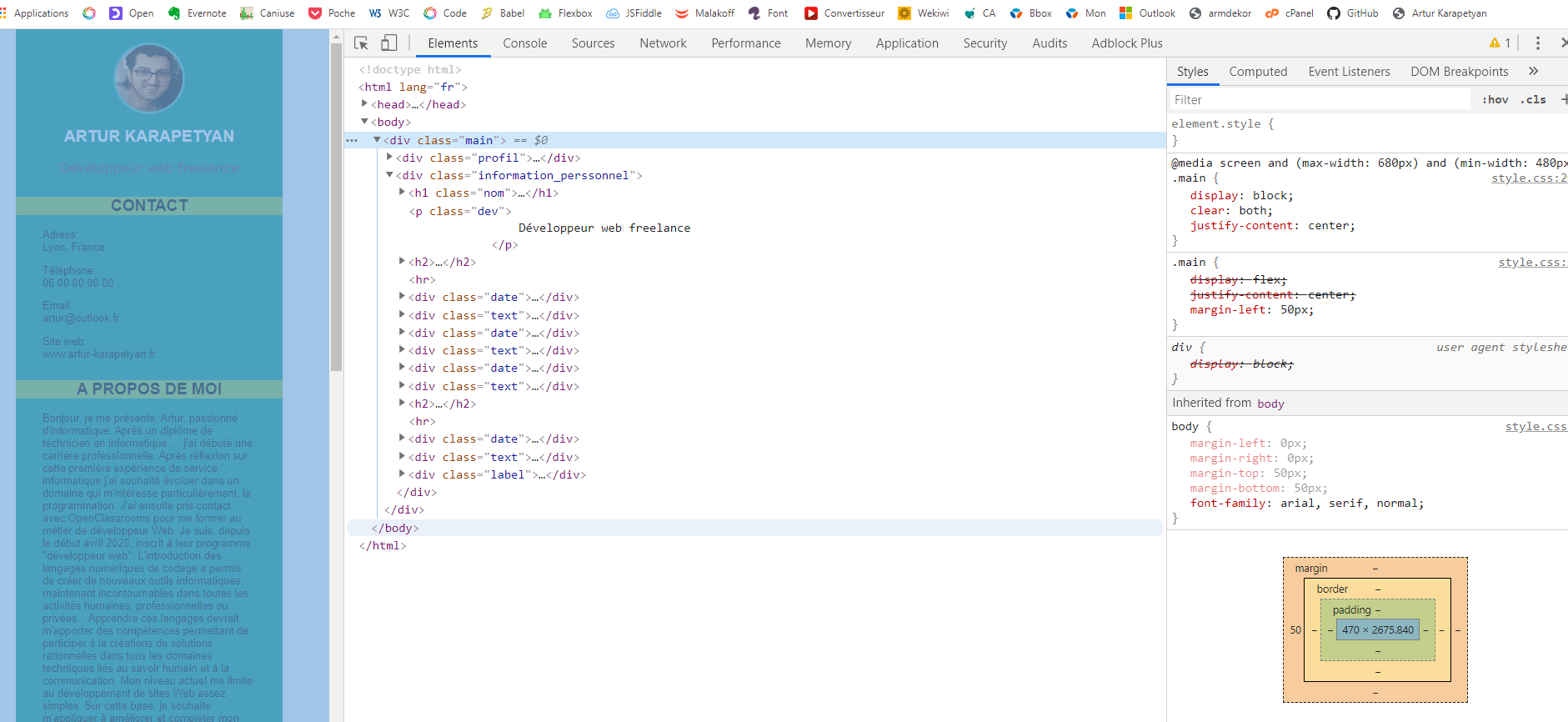Open the Adblock Plus tab
The height and width of the screenshot is (722, 1568).
[x=1127, y=43]
